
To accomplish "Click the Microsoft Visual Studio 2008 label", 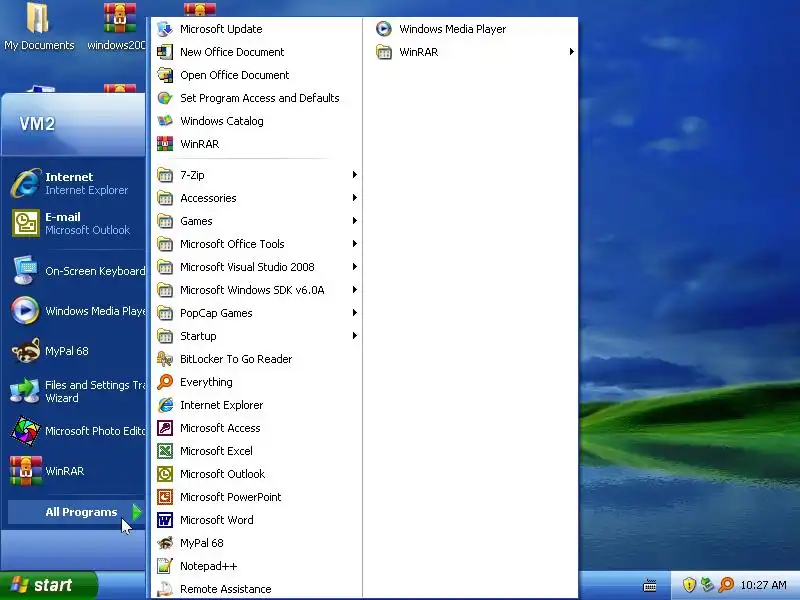I will pos(247,267).
